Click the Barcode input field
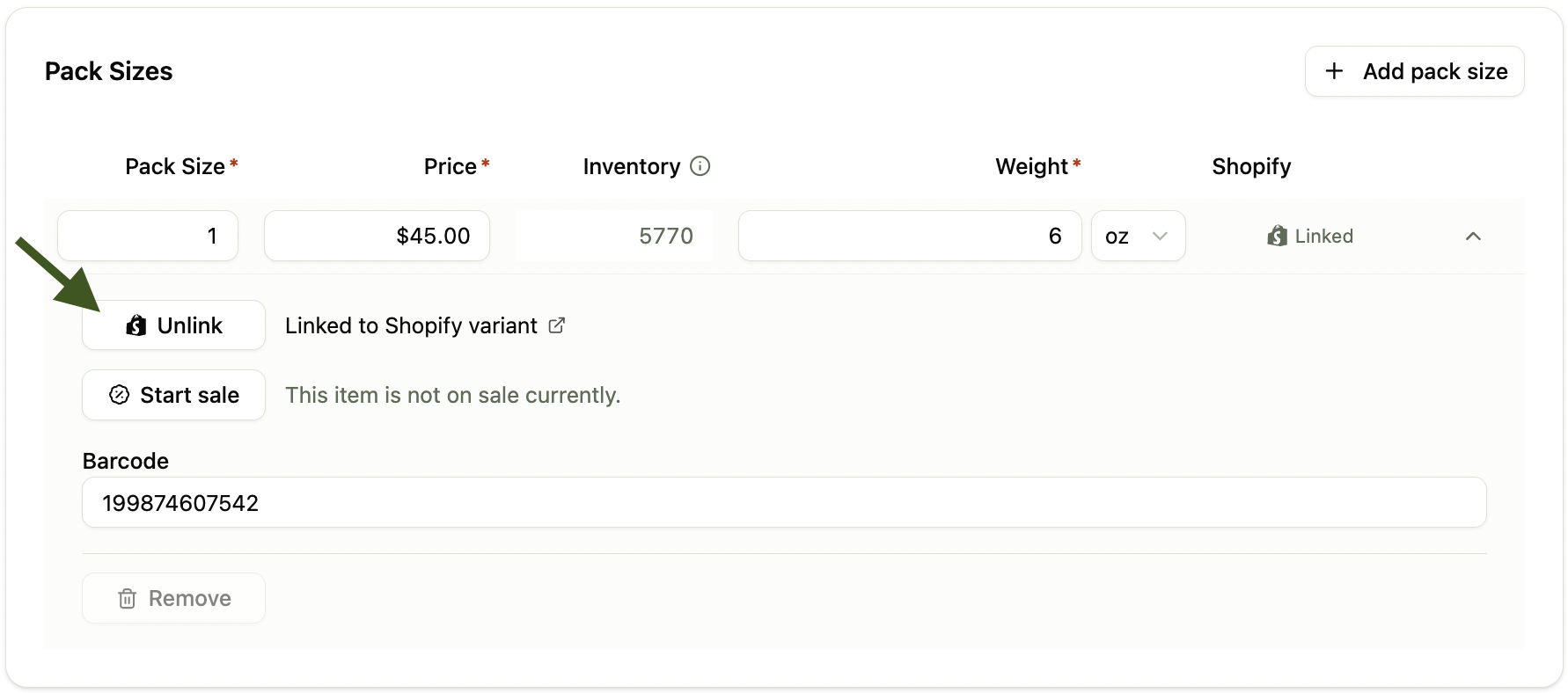Viewport: 1568px width, 693px height. click(x=784, y=503)
